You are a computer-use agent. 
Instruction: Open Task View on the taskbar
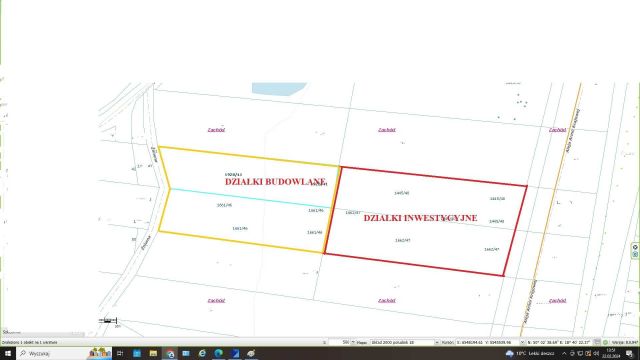[x=120, y=353]
